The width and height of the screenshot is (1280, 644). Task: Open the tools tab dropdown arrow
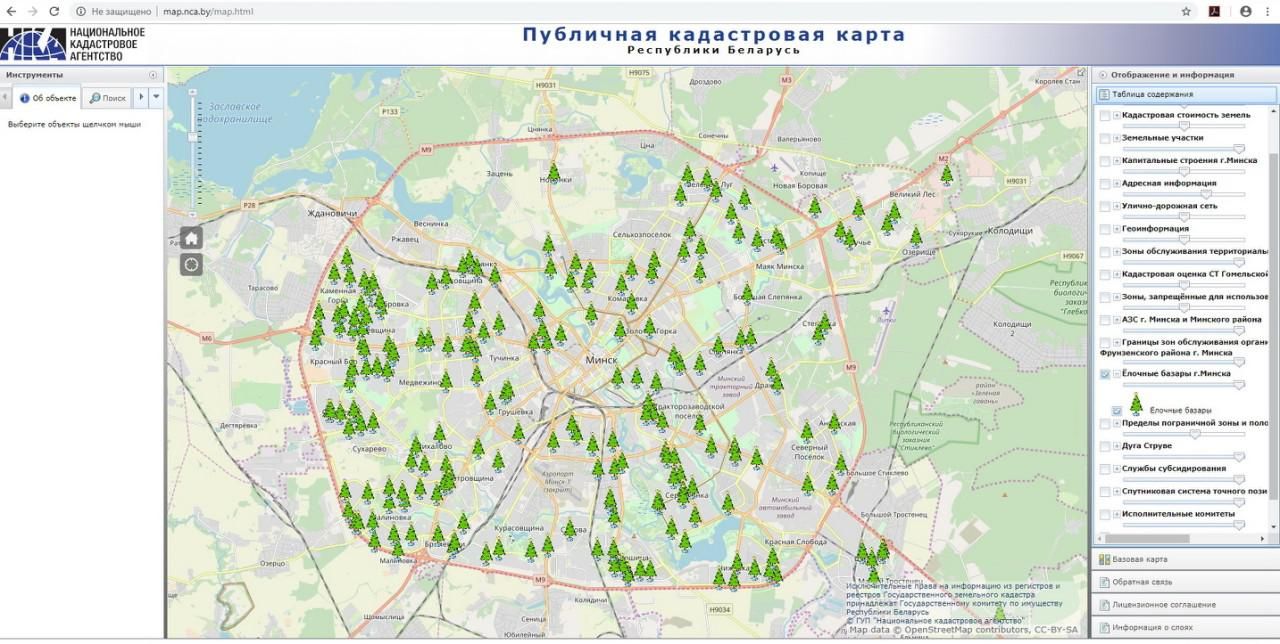pyautogui.click(x=156, y=97)
